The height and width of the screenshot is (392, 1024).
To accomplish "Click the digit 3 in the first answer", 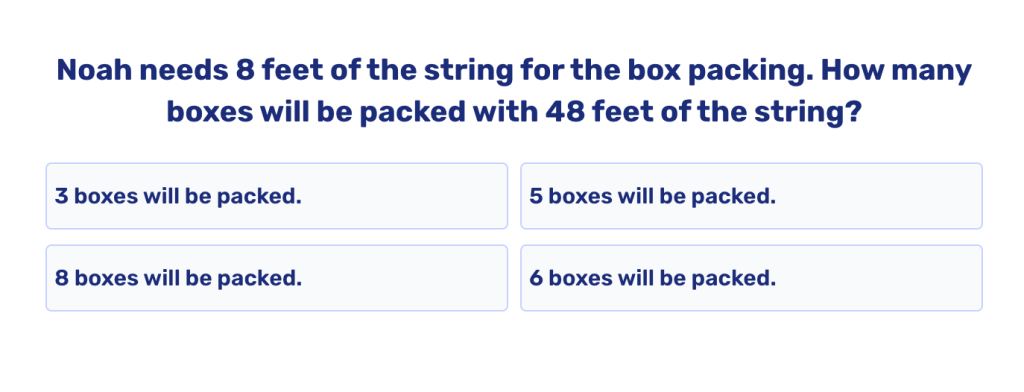I will click(61, 196).
